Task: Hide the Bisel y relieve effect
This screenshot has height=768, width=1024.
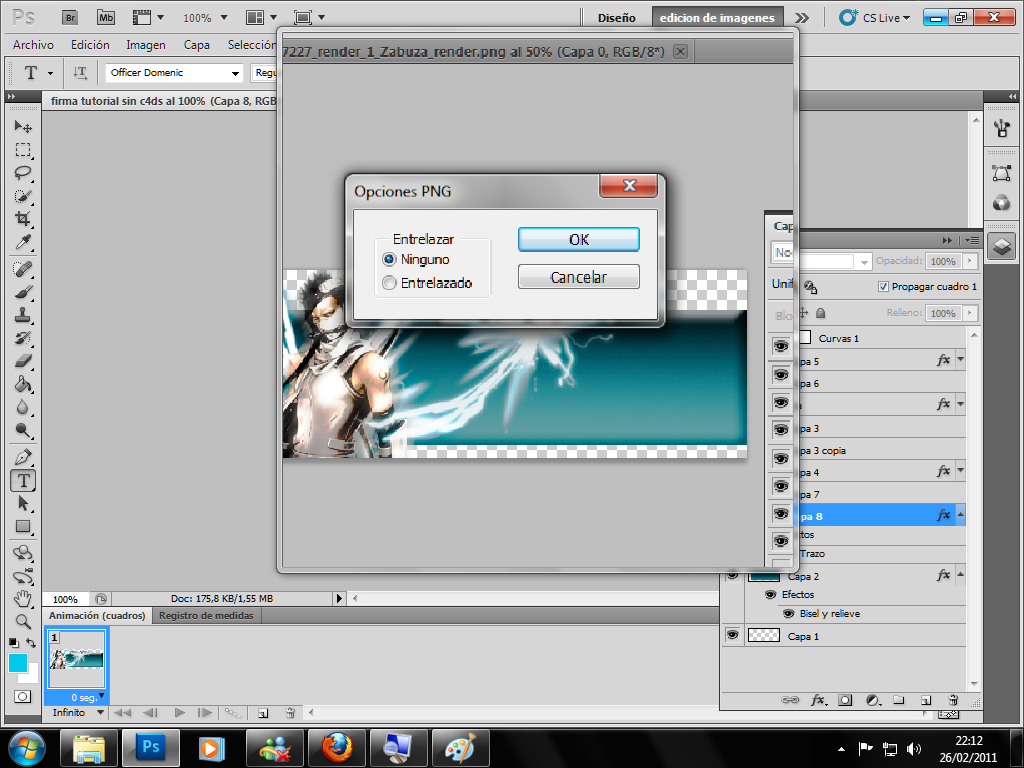Action: [x=789, y=614]
